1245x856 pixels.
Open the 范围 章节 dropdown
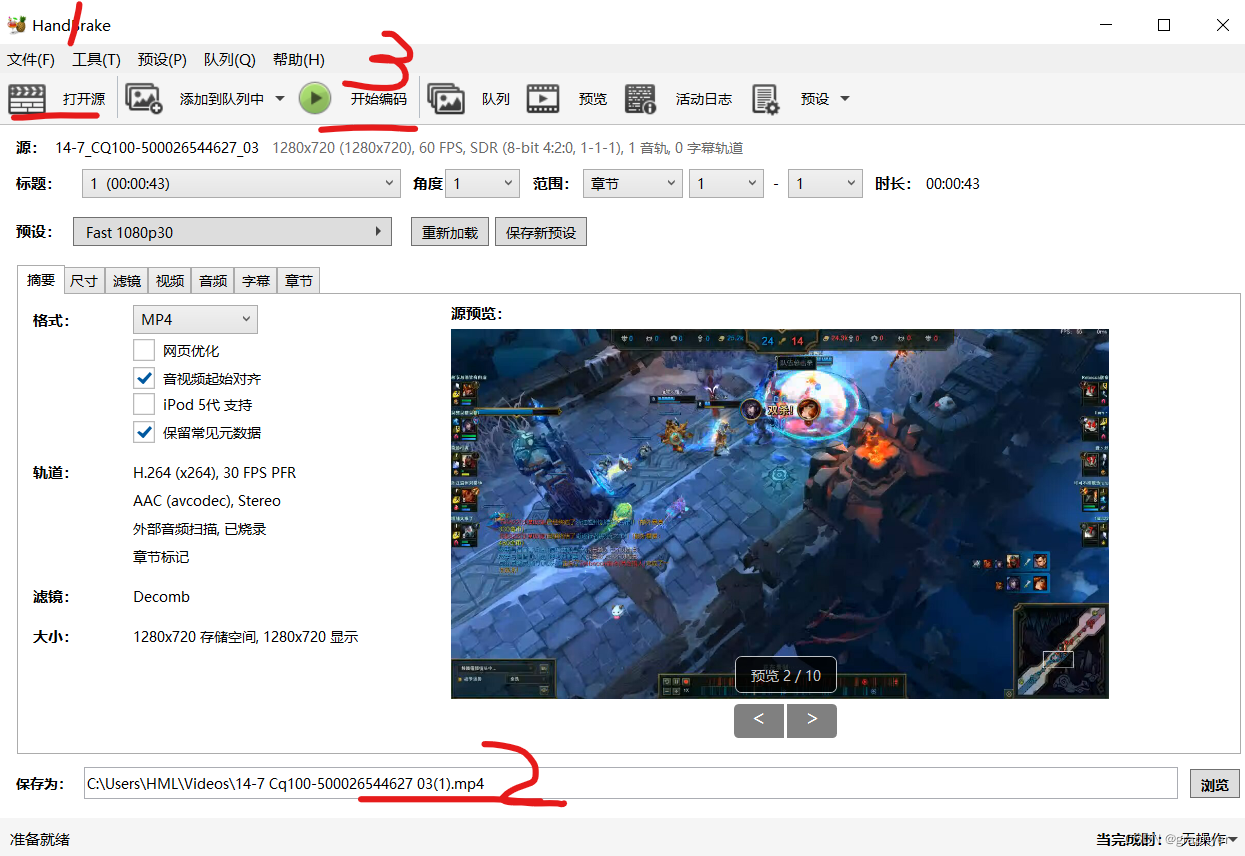633,184
